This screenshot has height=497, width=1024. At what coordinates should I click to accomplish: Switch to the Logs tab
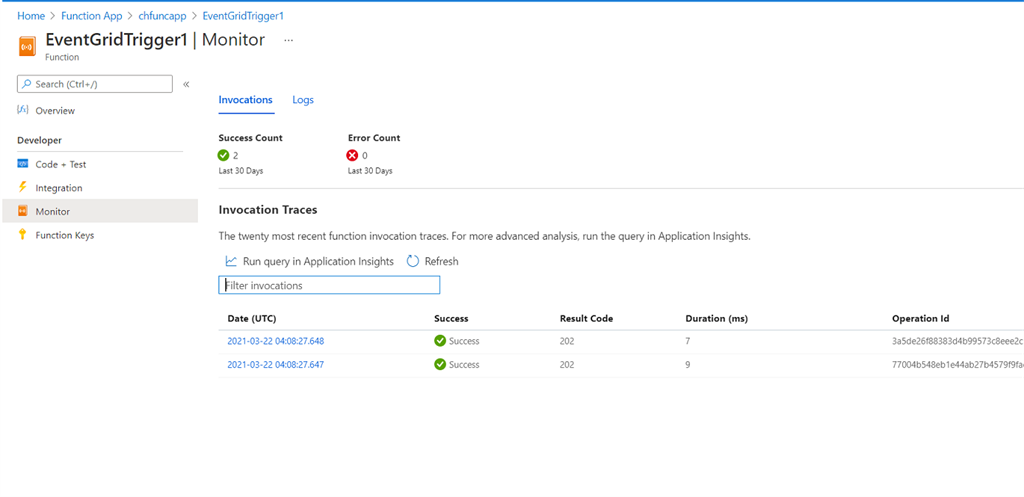[303, 100]
